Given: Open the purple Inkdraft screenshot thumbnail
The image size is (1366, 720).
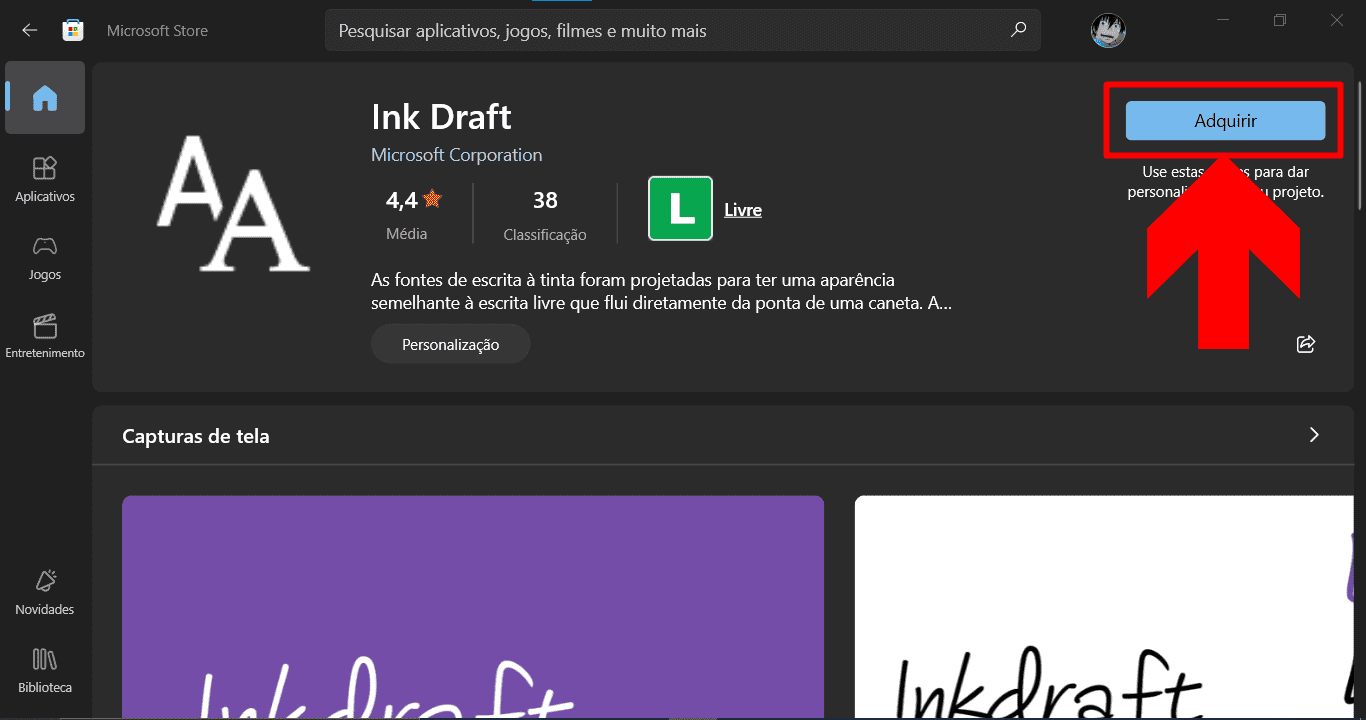Looking at the screenshot, I should [x=473, y=607].
